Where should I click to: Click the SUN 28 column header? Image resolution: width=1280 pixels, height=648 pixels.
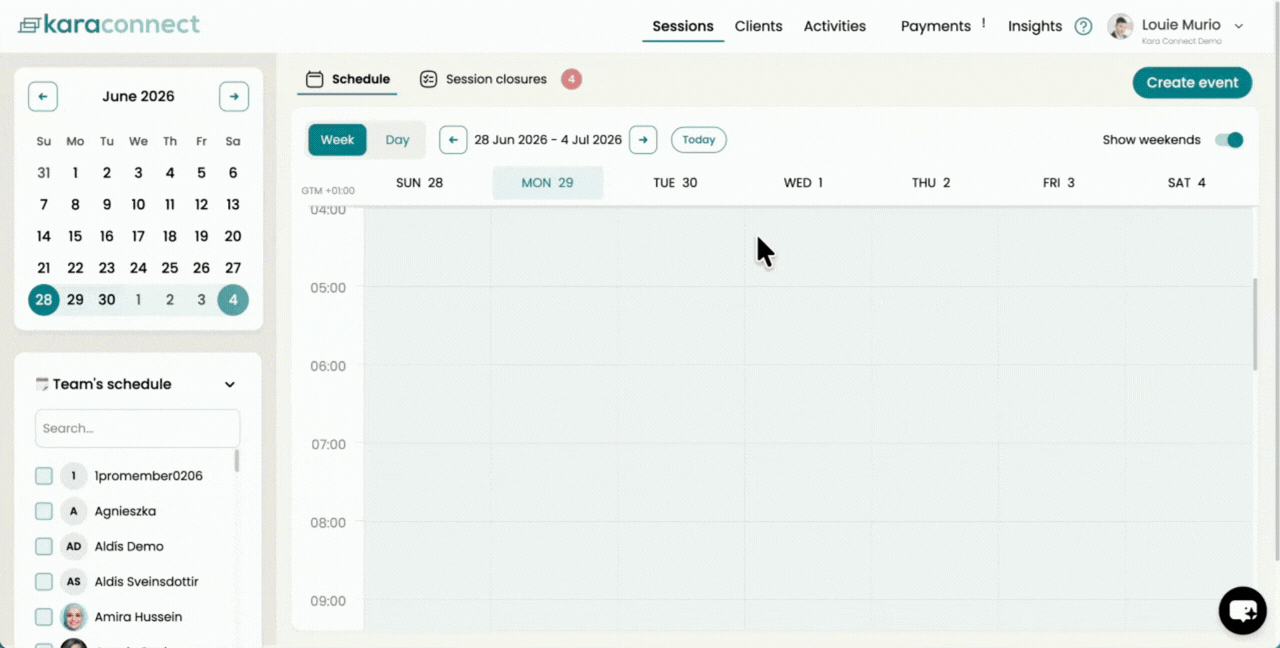point(419,183)
